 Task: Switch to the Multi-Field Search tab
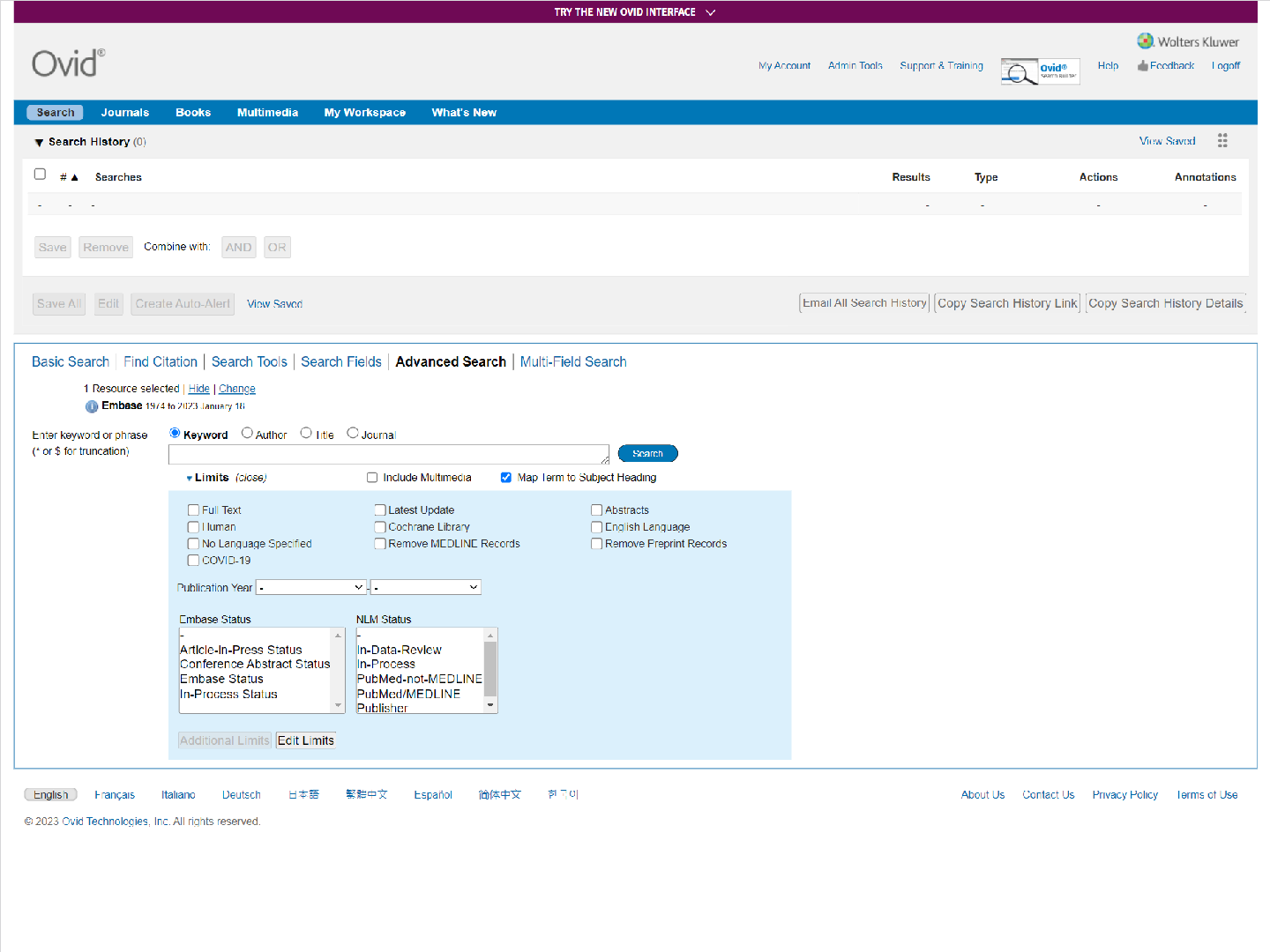point(573,362)
